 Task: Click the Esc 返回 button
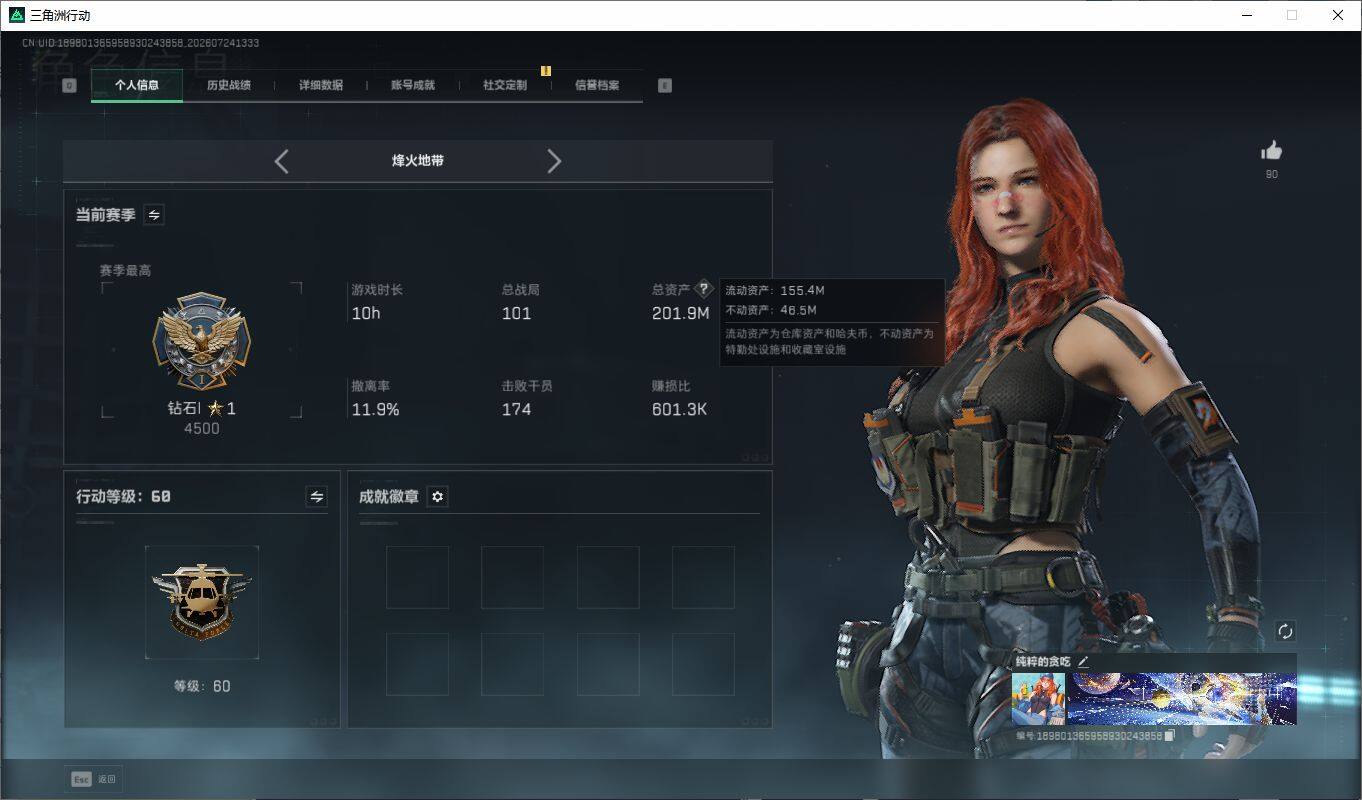tap(93, 779)
